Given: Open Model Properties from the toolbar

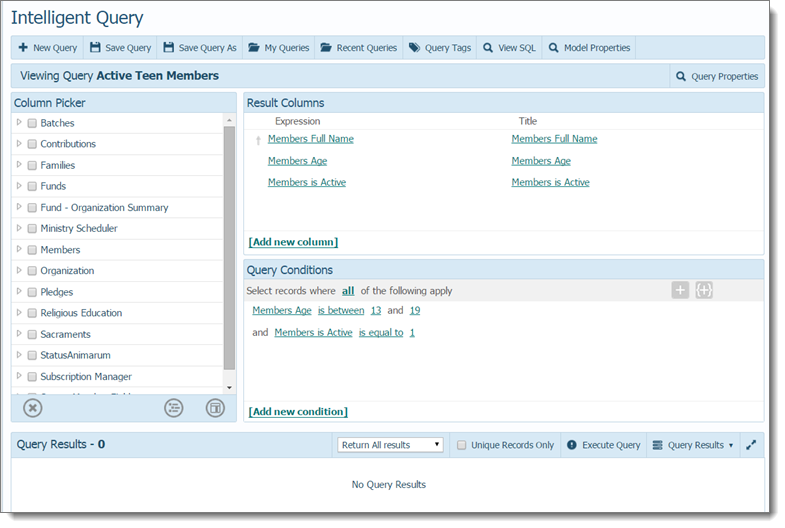Looking at the screenshot, I should pos(589,48).
